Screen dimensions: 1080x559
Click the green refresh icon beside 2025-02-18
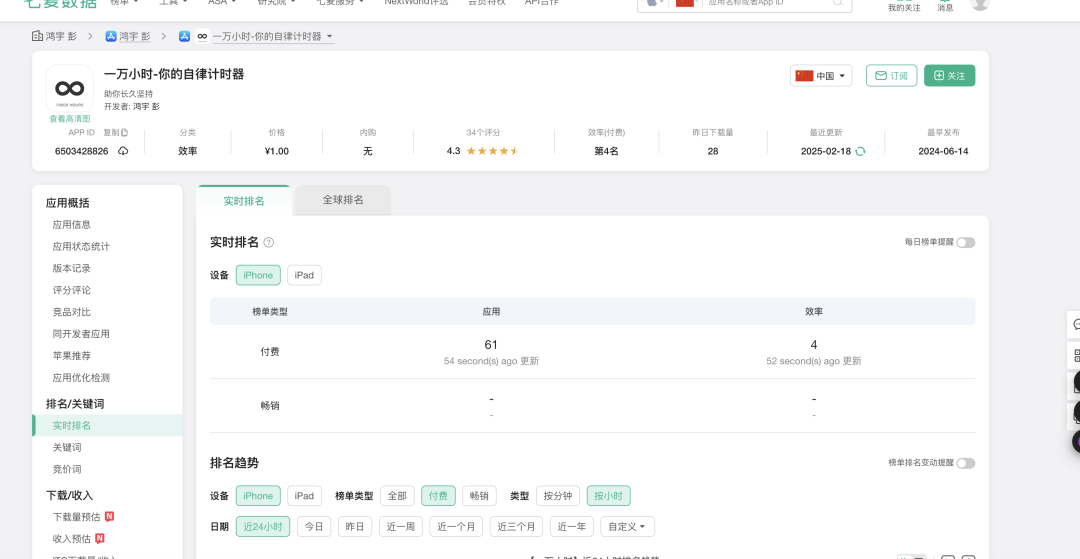click(x=860, y=151)
